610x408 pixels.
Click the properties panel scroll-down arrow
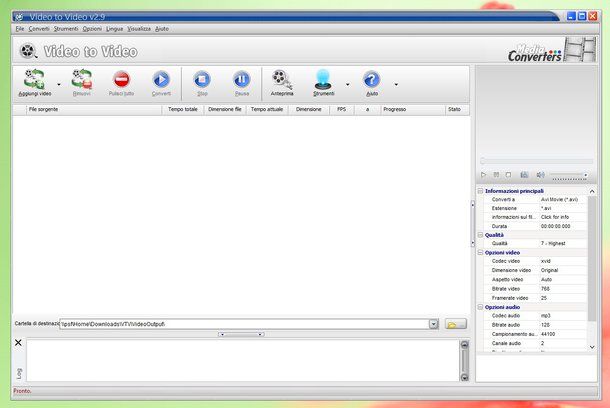[x=592, y=347]
